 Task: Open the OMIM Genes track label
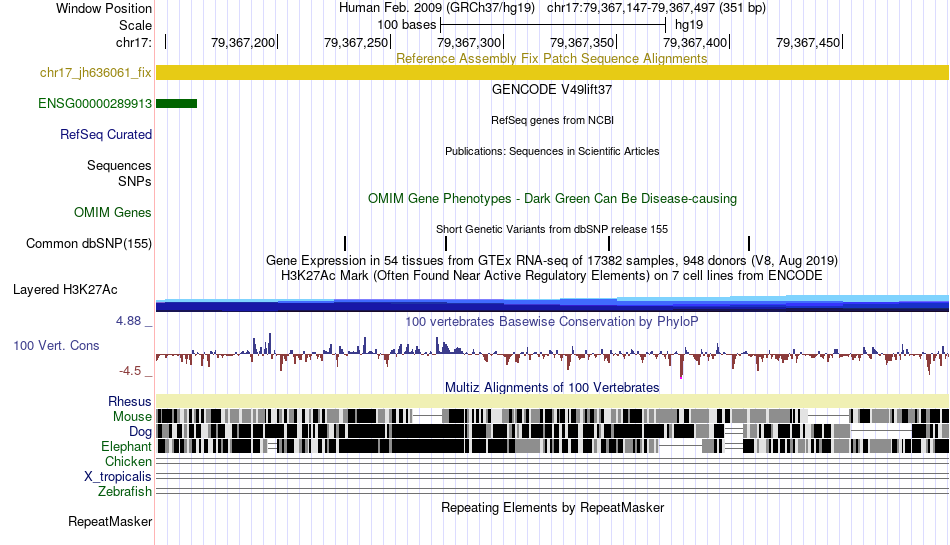(x=112, y=213)
